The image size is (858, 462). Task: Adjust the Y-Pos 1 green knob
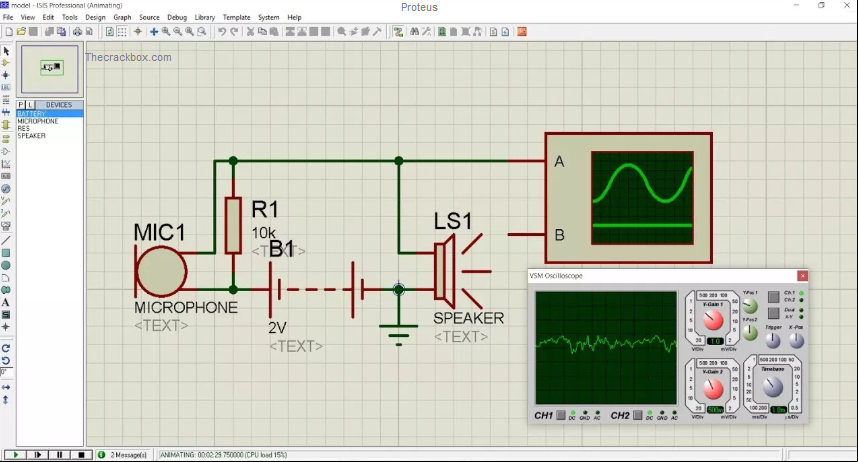point(750,305)
